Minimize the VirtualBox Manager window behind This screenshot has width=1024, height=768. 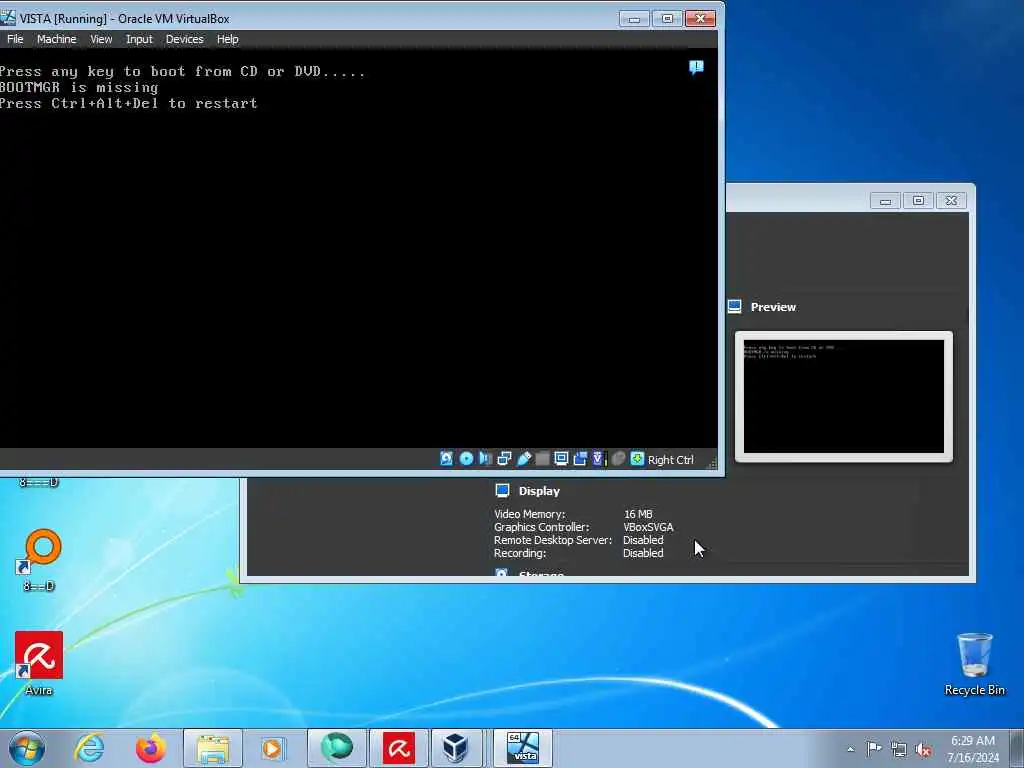[886, 201]
